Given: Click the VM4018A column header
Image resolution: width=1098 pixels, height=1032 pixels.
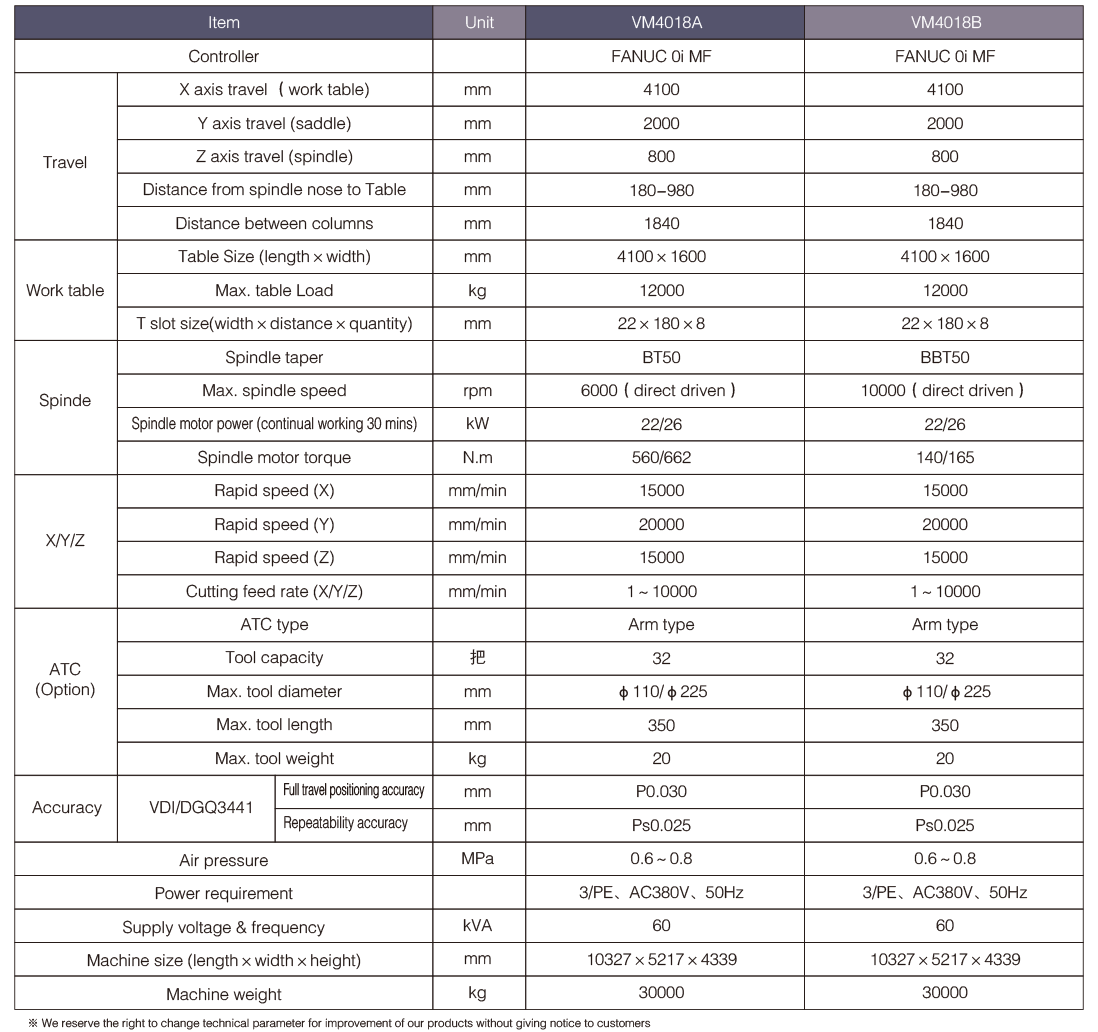Looking at the screenshot, I should (664, 22).
